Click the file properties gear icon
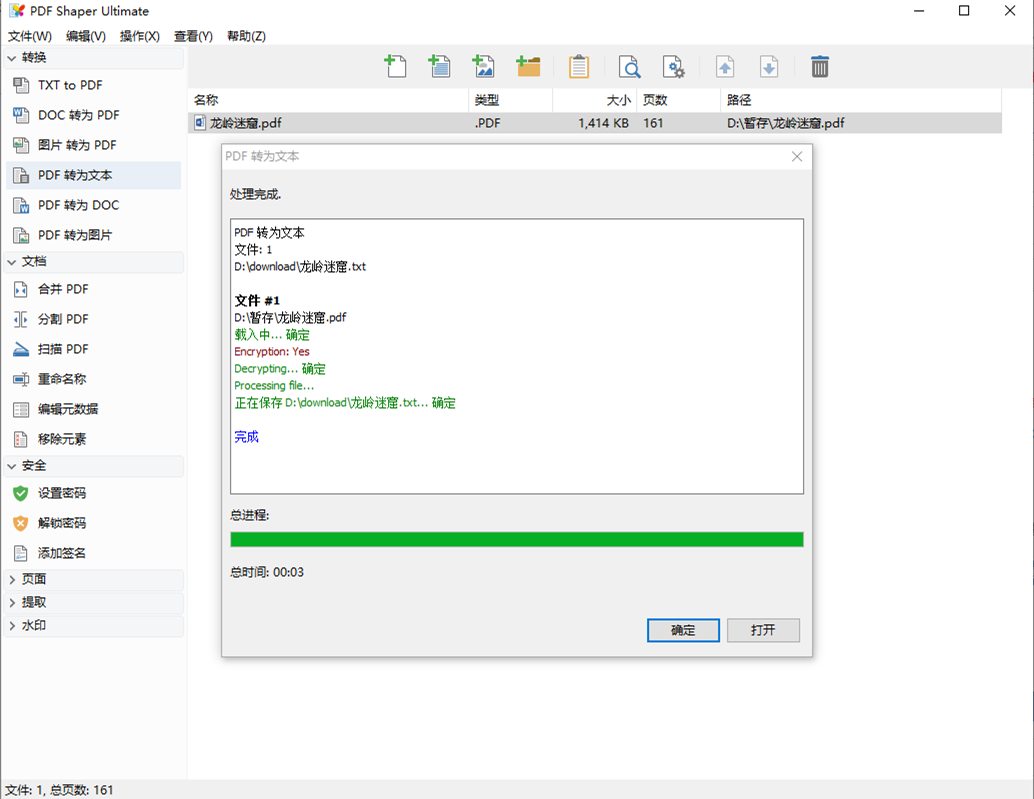This screenshot has width=1034, height=799. tap(675, 67)
